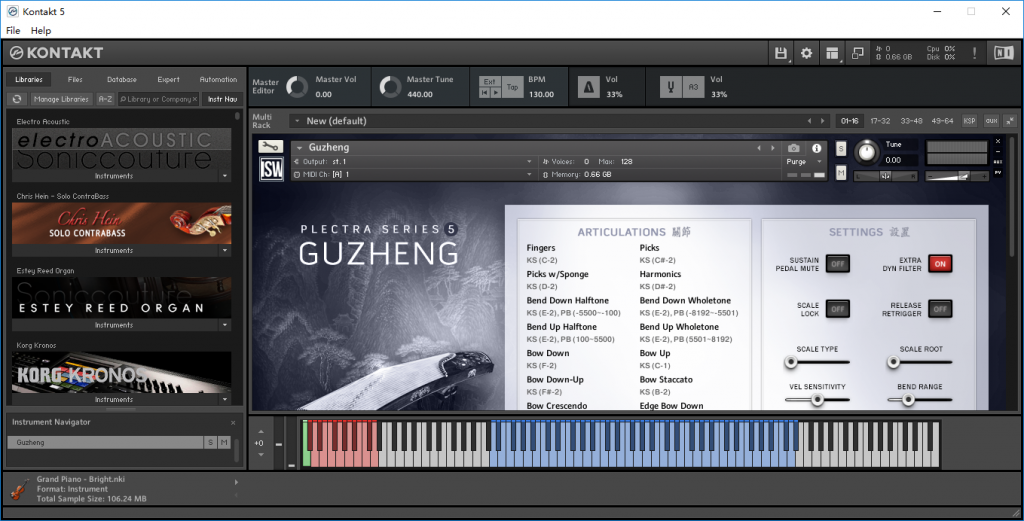
Task: Click the transport rewind button under Ext
Action: [485, 93]
